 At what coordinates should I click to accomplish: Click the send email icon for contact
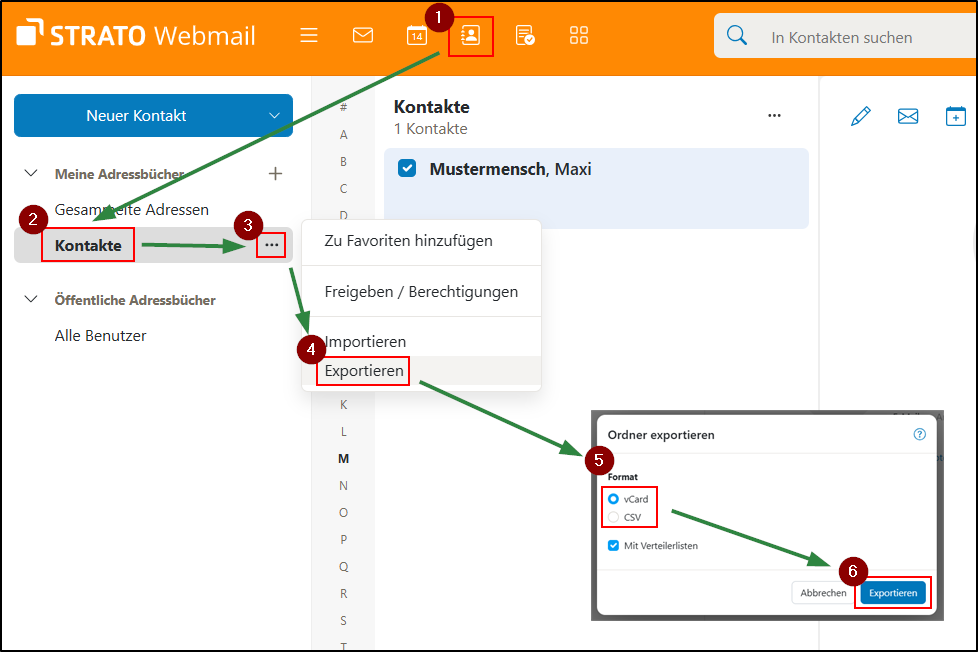908,116
